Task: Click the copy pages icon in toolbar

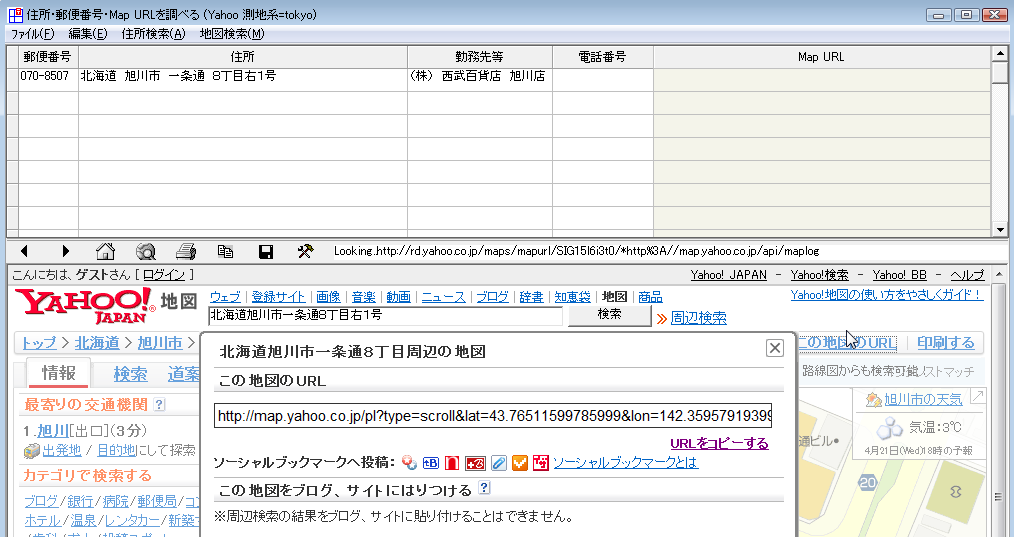Action: [225, 251]
